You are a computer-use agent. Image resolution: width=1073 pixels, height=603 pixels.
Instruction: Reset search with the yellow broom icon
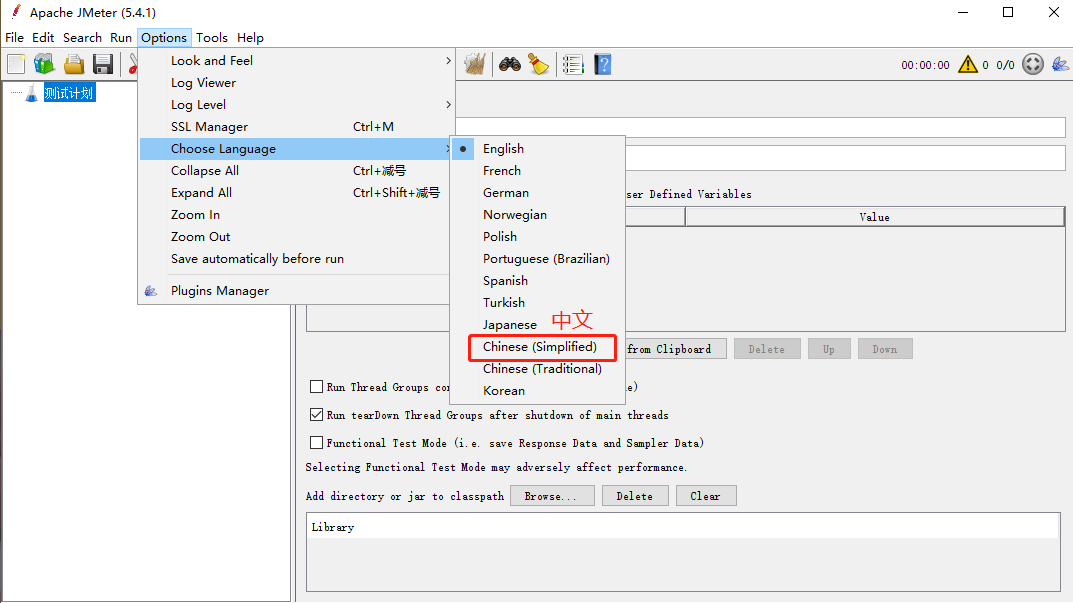pyautogui.click(x=539, y=64)
